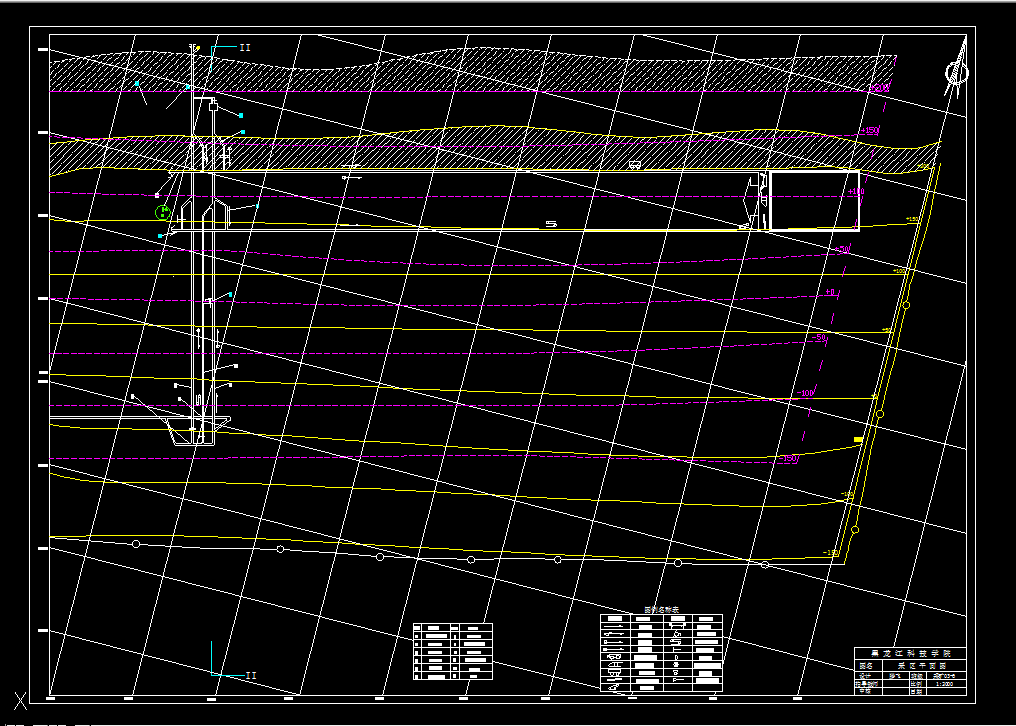Select the thick white rectangle working panel
The image size is (1016, 726).
pyautogui.click(x=814, y=200)
